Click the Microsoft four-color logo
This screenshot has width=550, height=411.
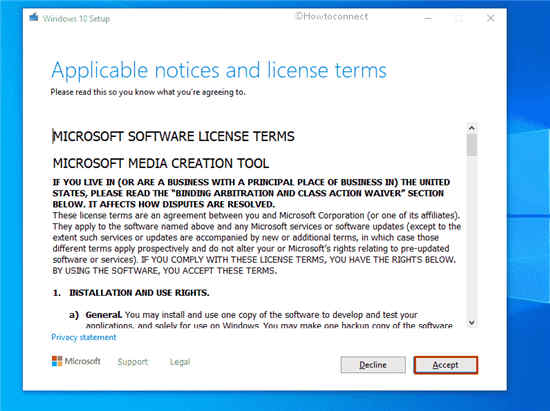tap(57, 361)
